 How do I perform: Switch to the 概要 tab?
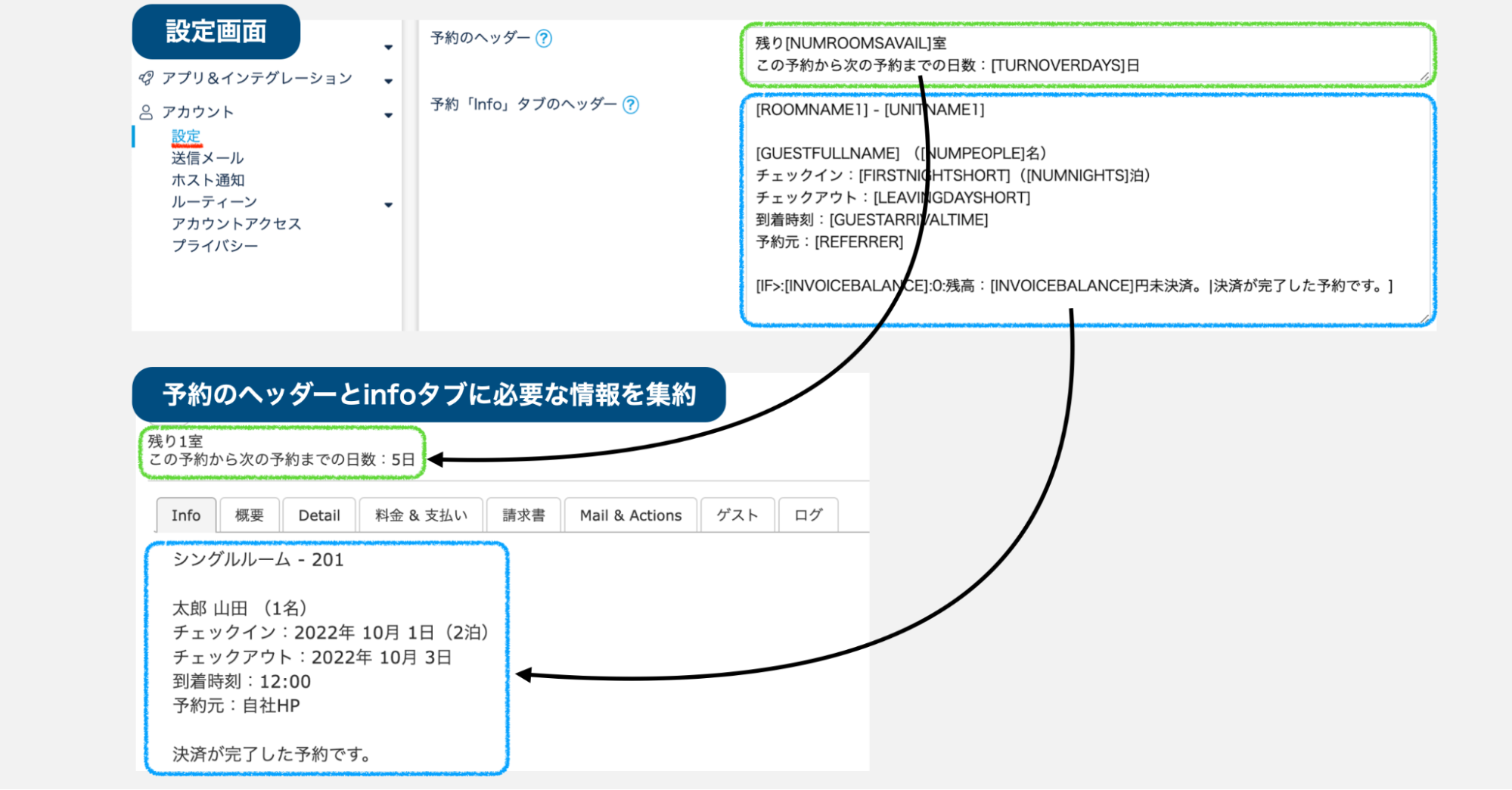[249, 515]
